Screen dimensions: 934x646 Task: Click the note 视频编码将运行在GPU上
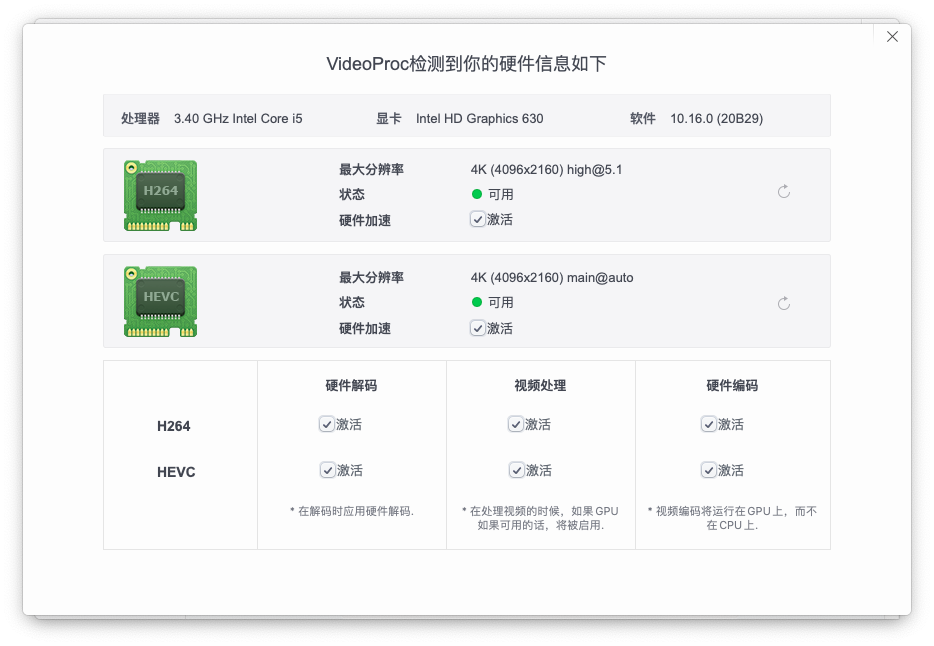coord(732,518)
